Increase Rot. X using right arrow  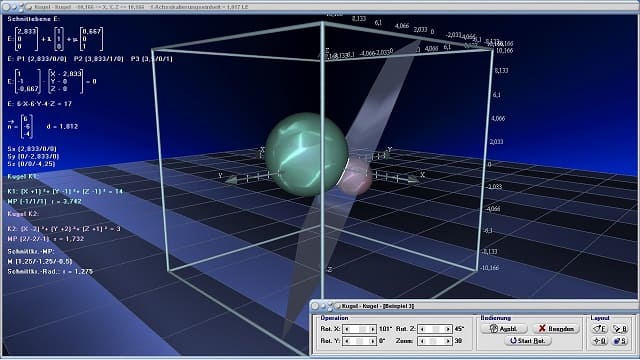point(372,329)
